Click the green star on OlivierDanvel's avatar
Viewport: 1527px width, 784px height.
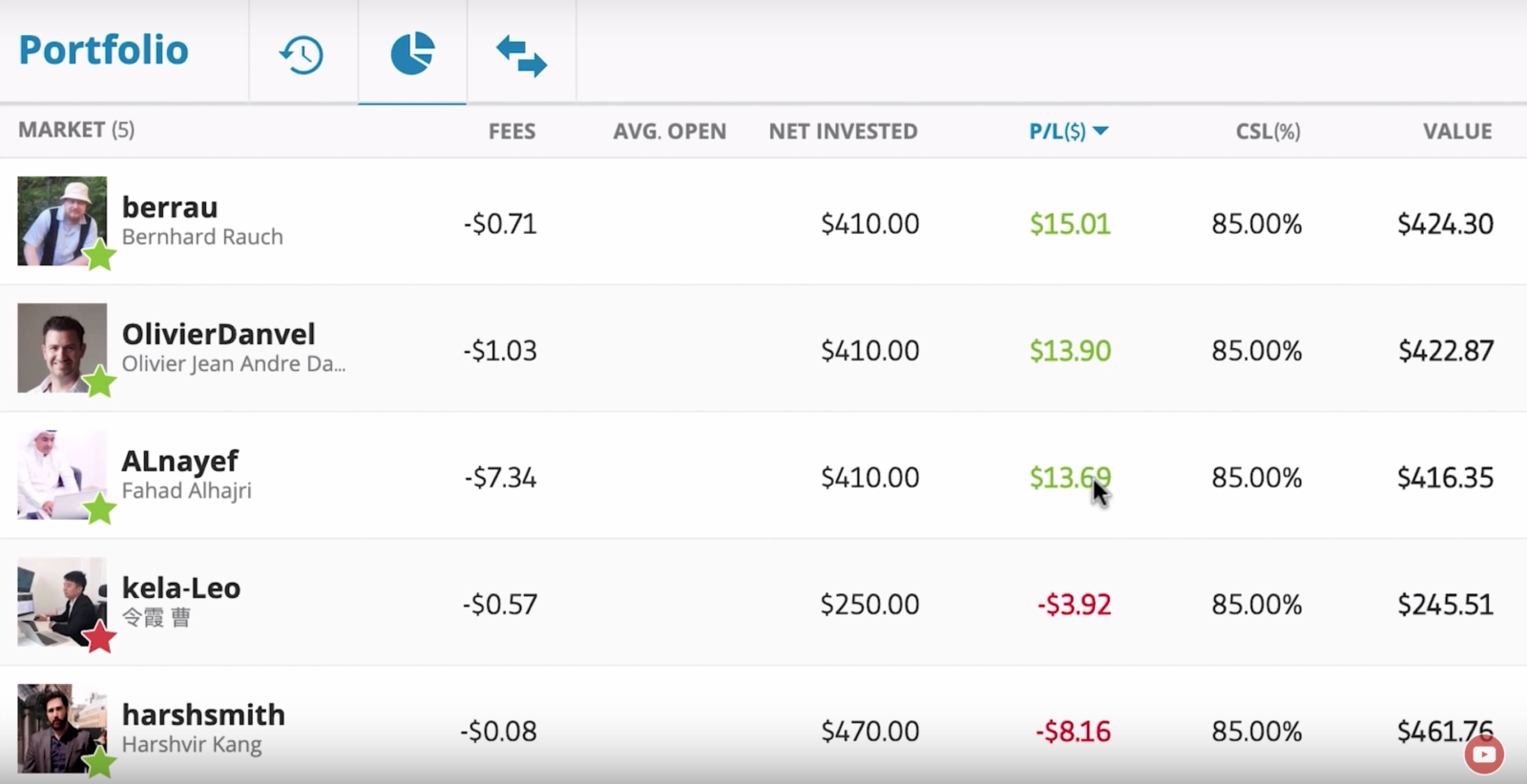[x=99, y=382]
